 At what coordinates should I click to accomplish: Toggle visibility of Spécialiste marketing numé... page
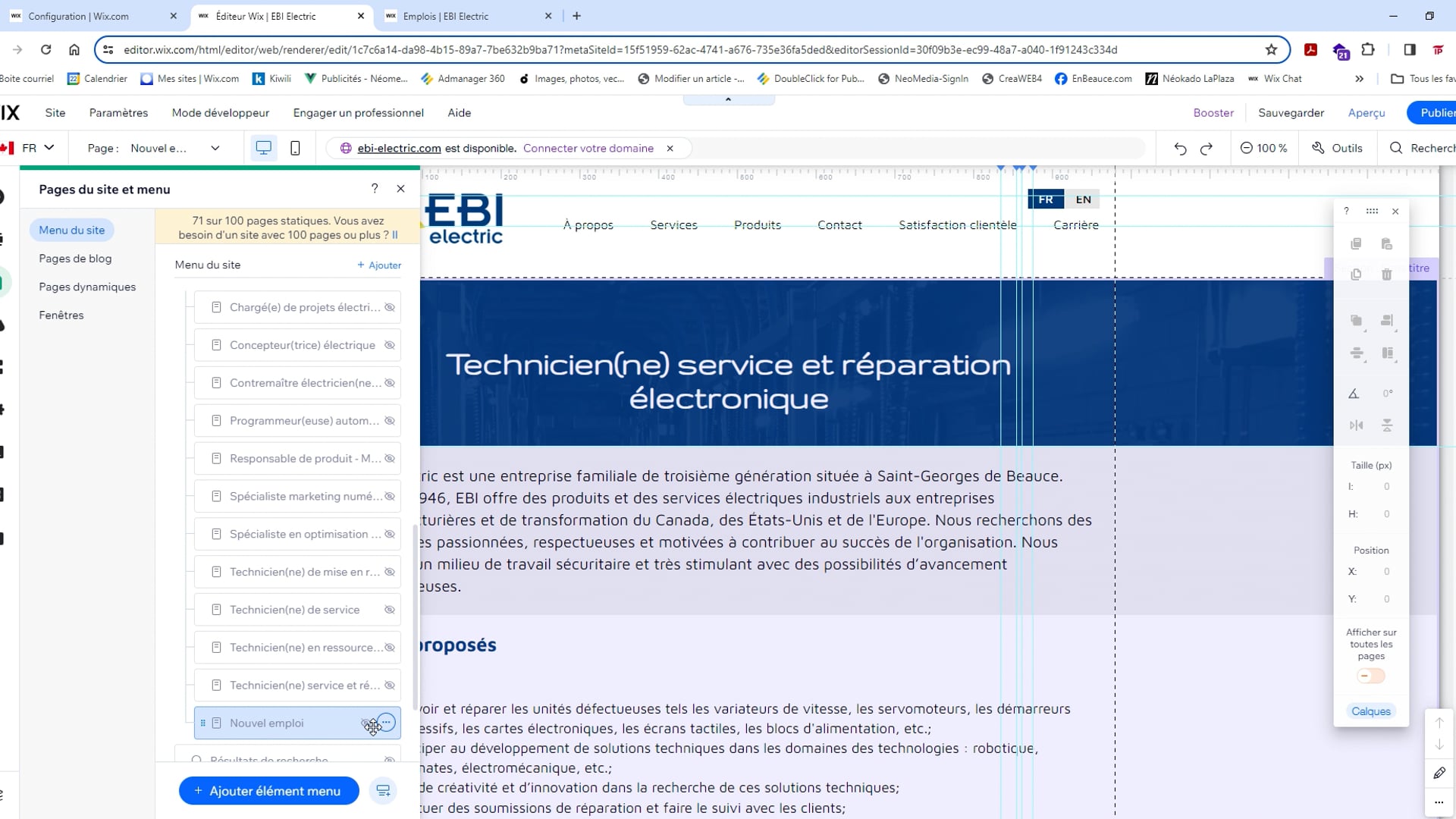390,497
